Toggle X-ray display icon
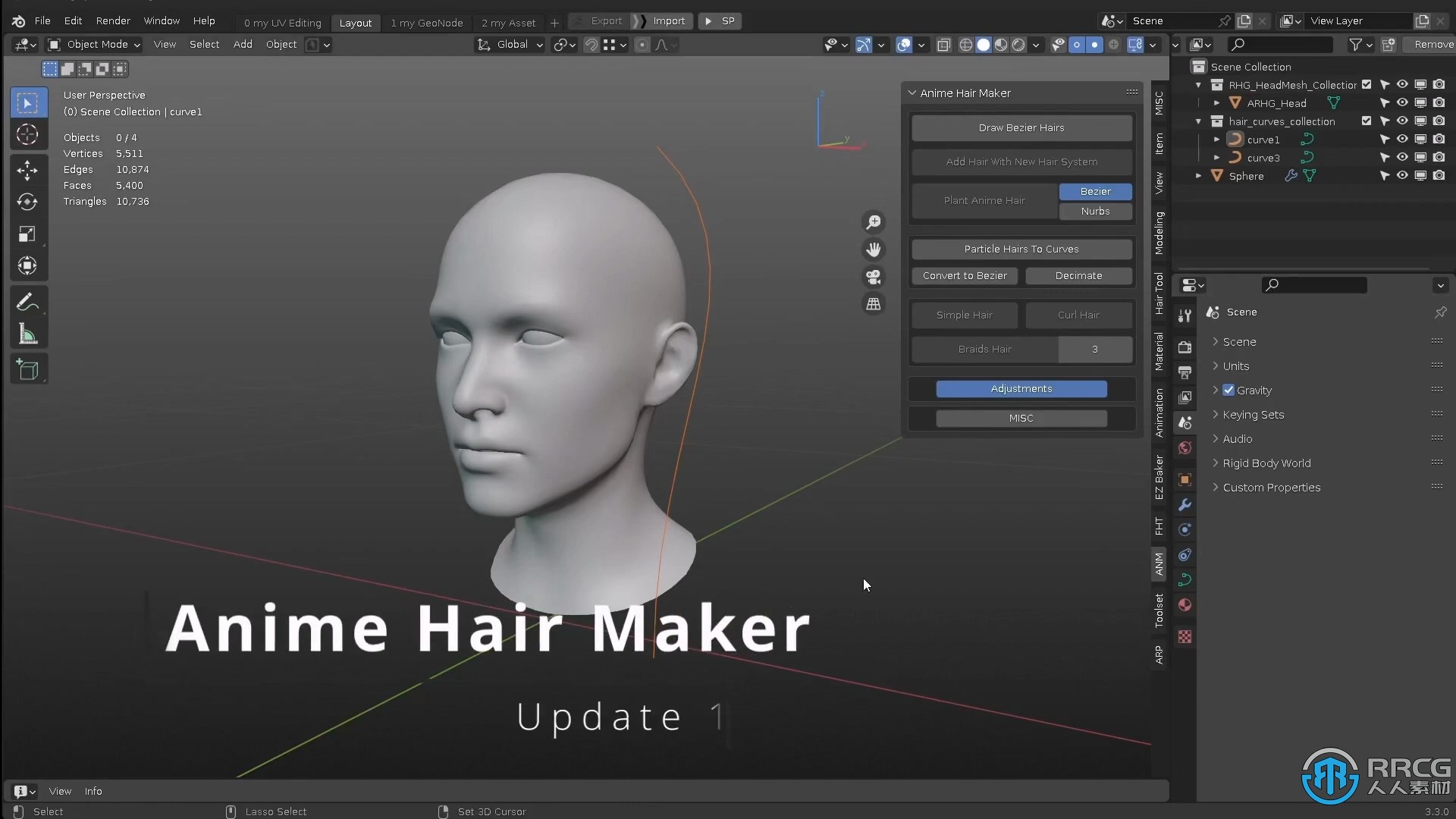The width and height of the screenshot is (1456, 819). point(943,45)
